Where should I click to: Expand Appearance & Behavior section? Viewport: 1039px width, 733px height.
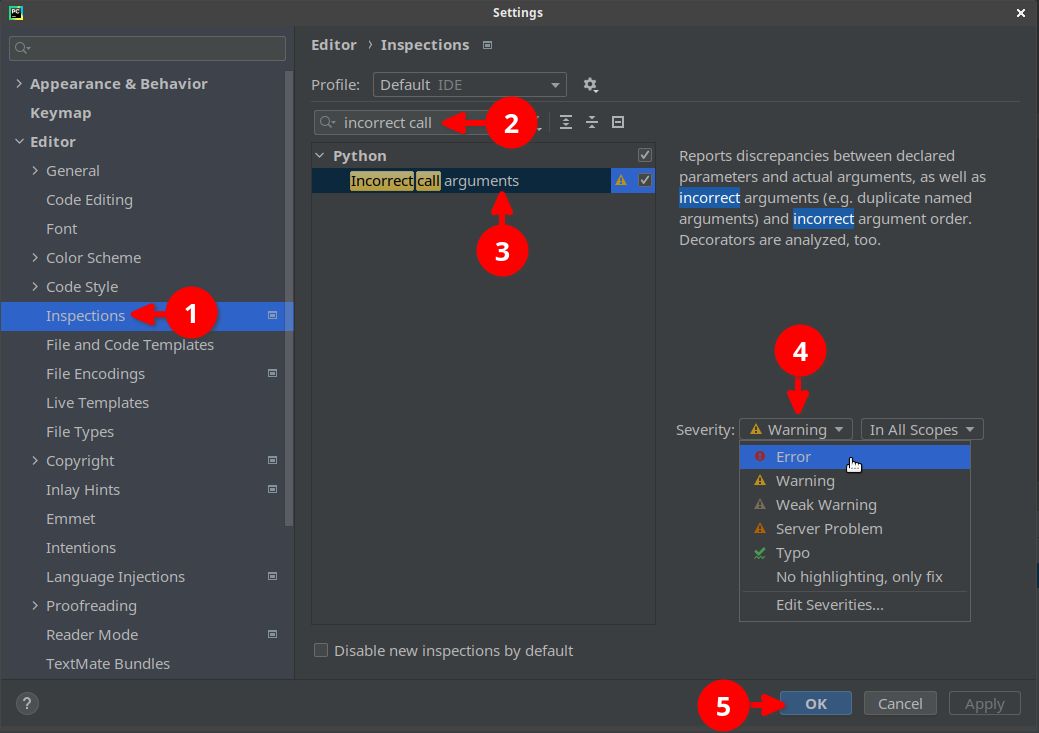coord(19,84)
